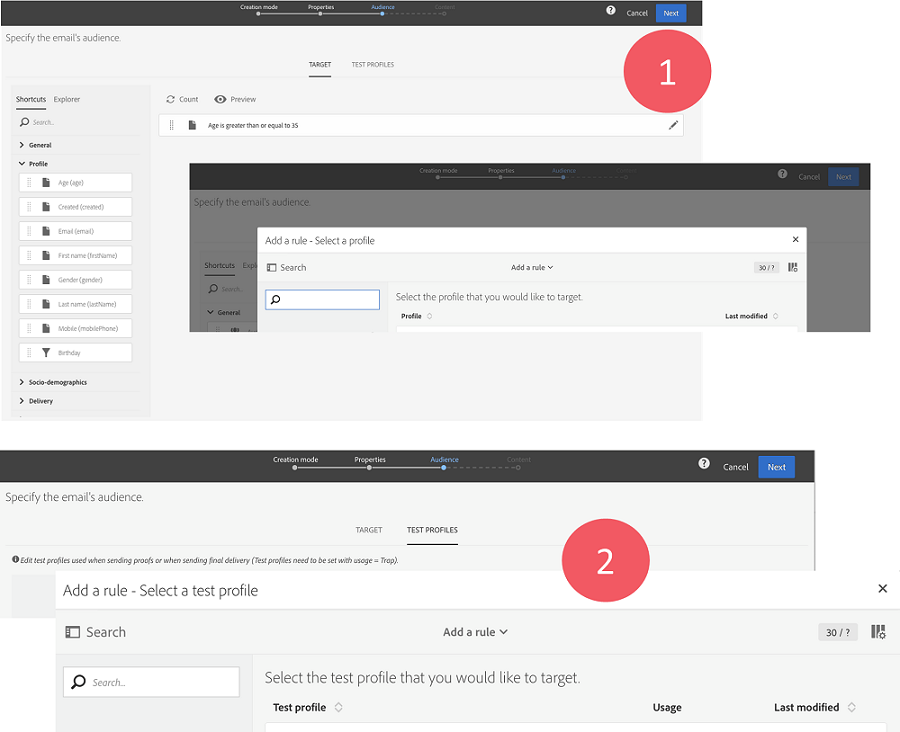Select the Birthday filter icon item

tap(46, 353)
